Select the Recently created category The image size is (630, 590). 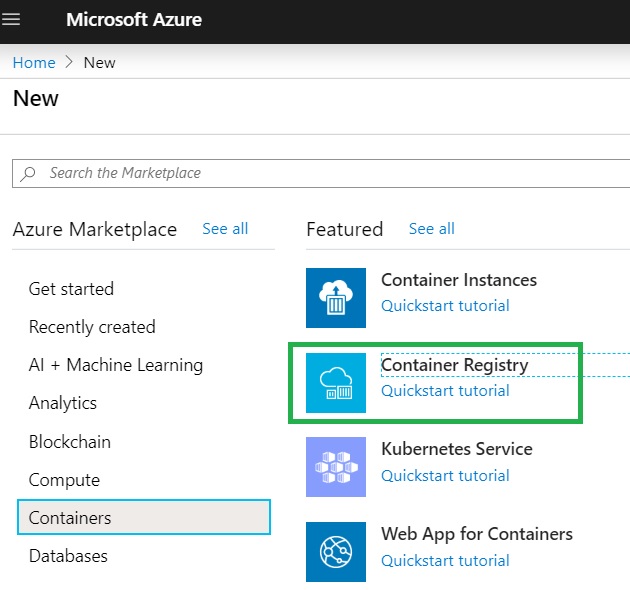coord(92,327)
